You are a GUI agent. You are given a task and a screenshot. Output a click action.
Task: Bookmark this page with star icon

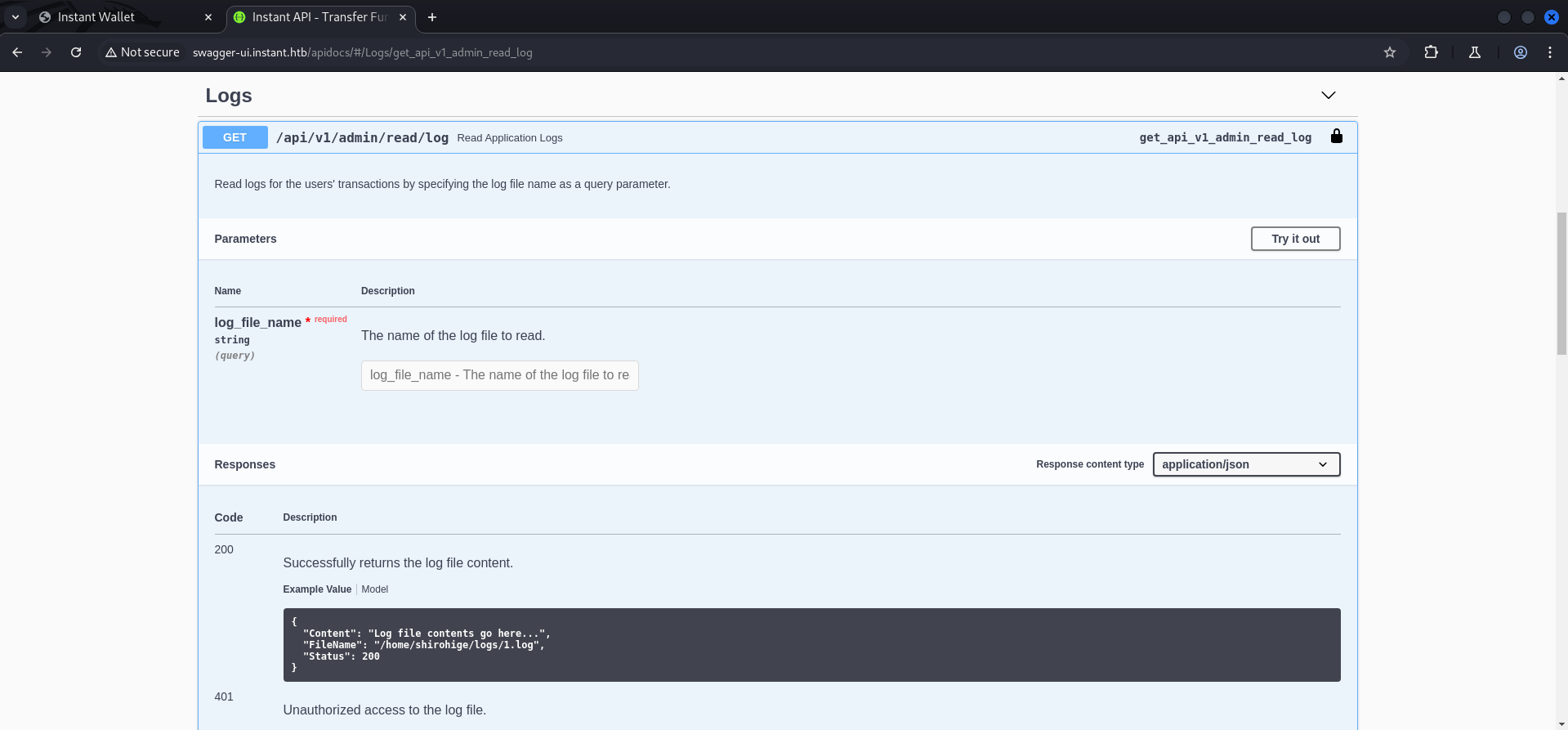pyautogui.click(x=1389, y=52)
